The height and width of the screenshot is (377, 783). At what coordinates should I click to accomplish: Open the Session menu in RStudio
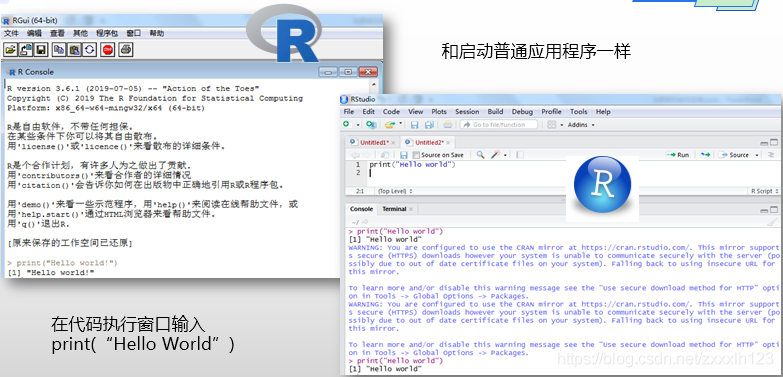(x=467, y=111)
